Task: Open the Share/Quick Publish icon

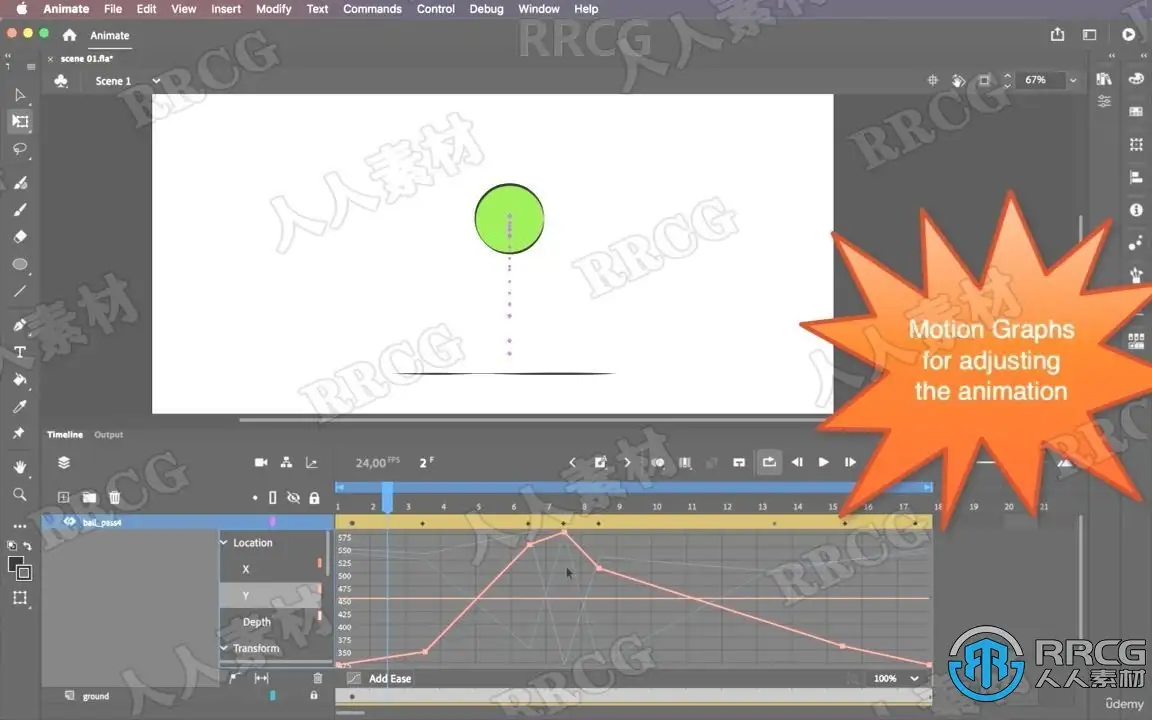Action: tap(1057, 35)
